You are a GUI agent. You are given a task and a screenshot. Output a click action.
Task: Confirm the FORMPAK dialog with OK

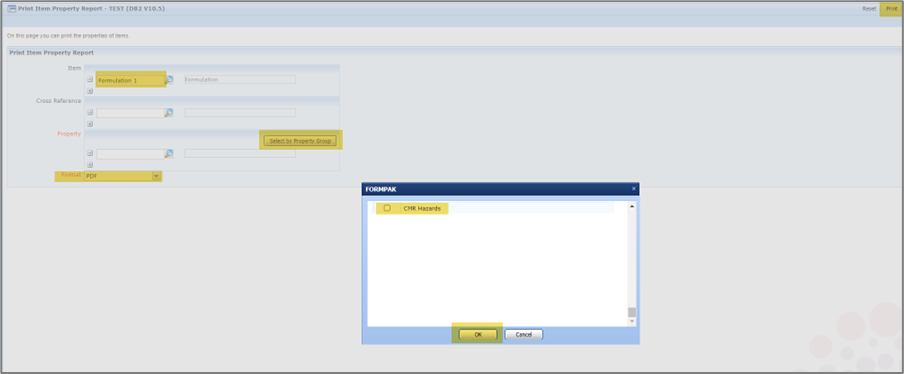pos(477,334)
